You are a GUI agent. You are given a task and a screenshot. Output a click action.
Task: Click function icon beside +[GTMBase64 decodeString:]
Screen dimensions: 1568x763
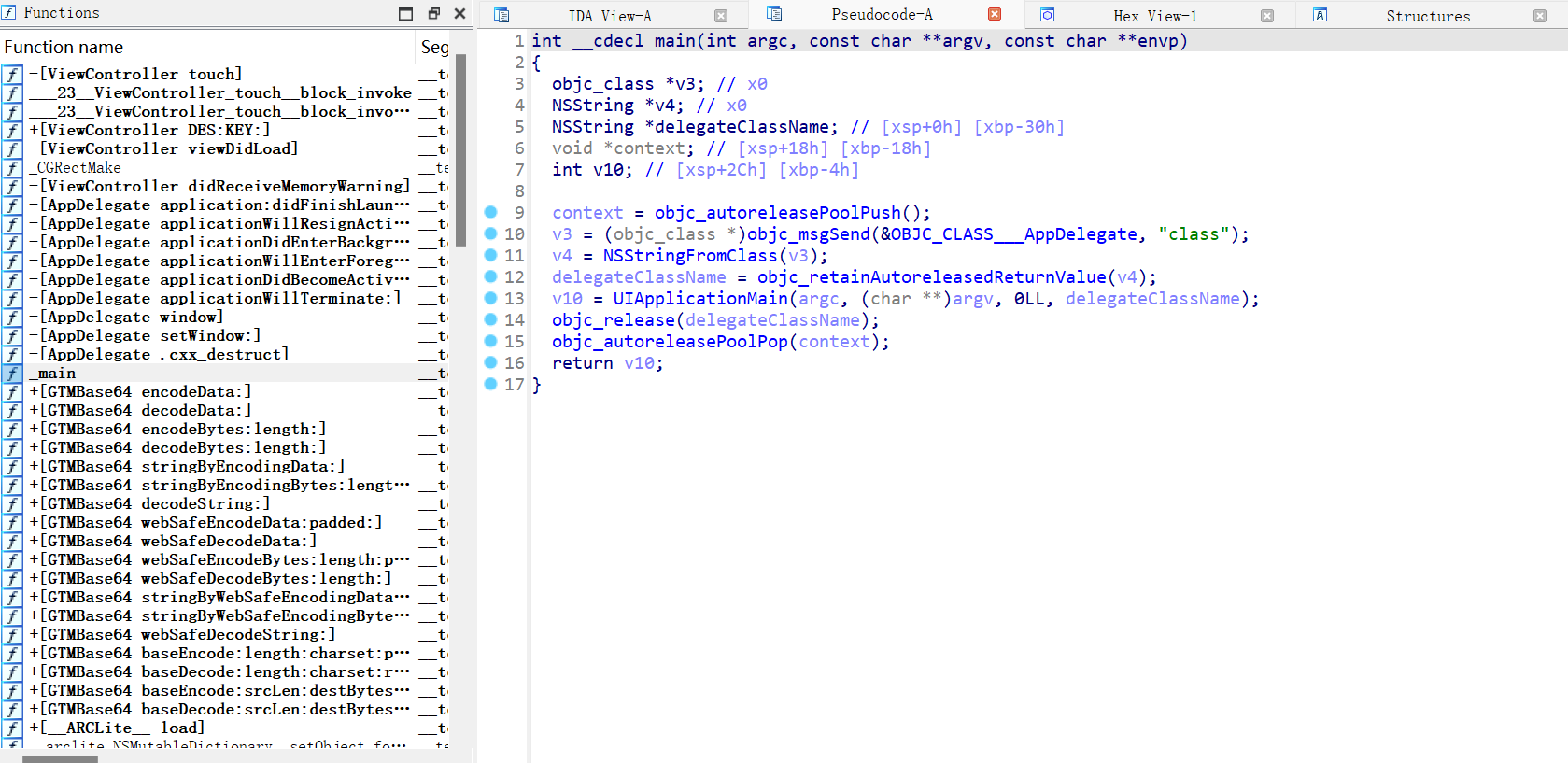click(x=11, y=503)
